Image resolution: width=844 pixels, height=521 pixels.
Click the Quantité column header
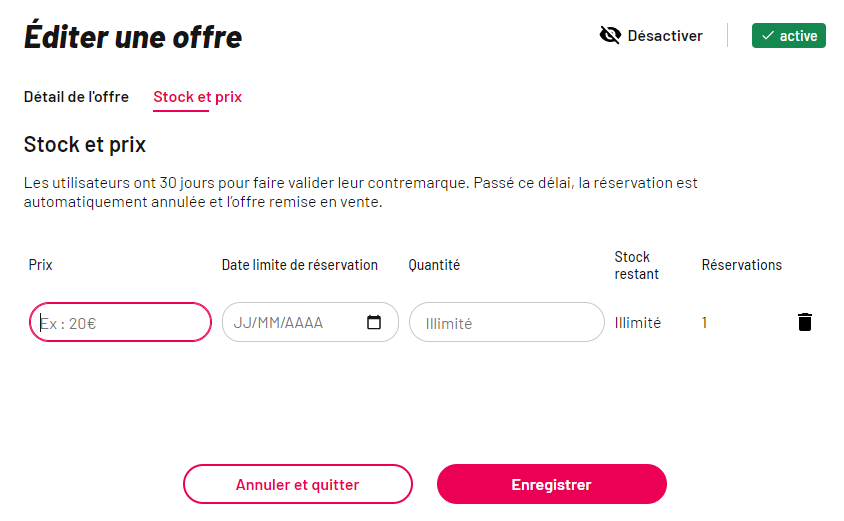coord(434,265)
